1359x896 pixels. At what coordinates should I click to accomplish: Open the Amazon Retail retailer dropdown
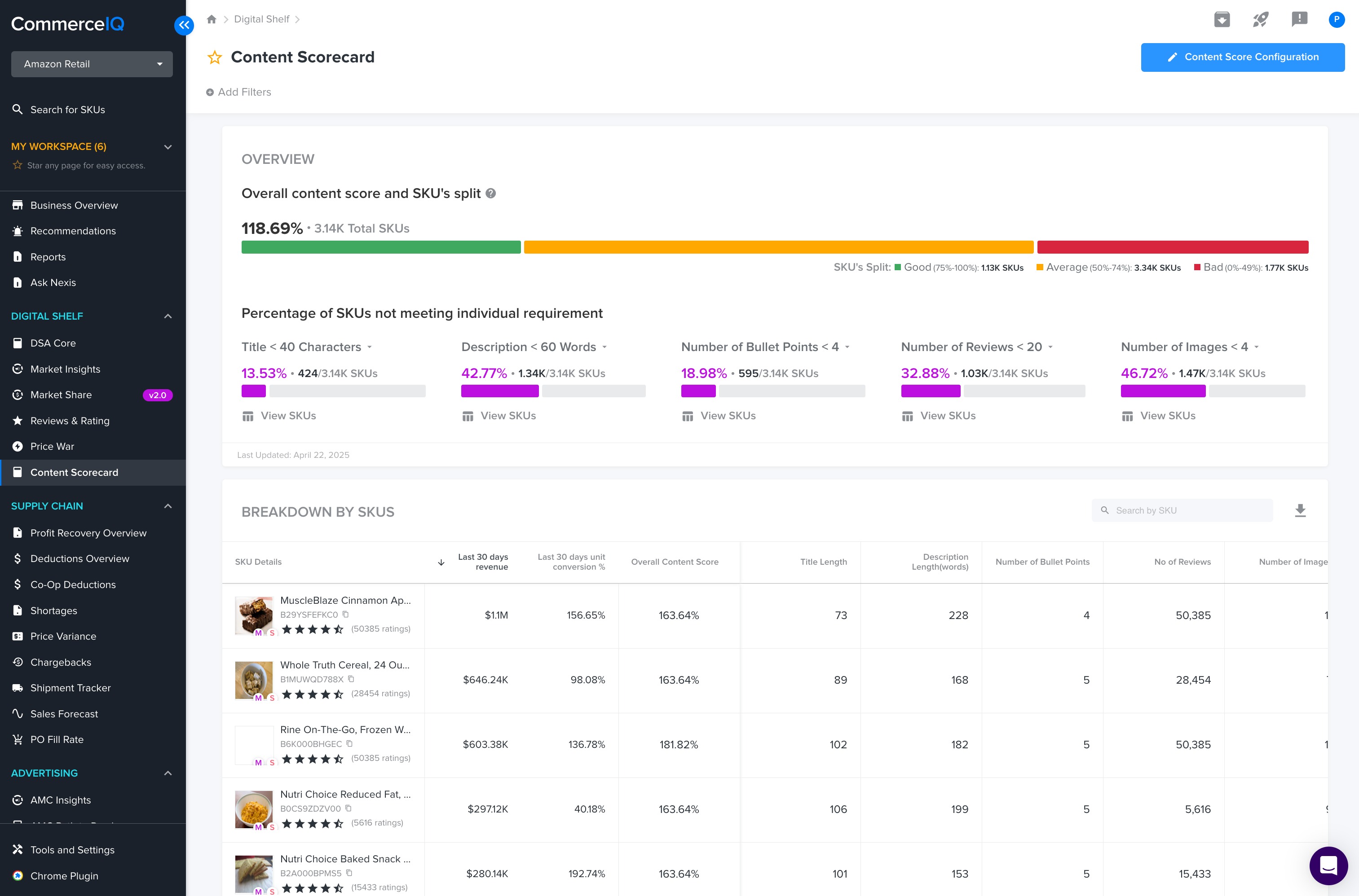pos(92,64)
